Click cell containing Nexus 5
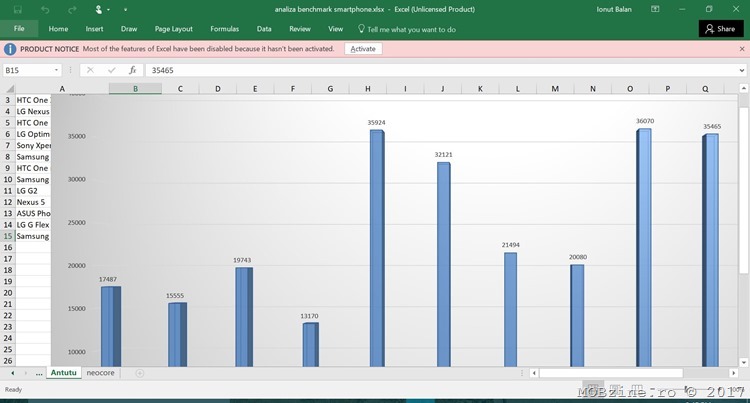Viewport: 750px width, 403px height. click(33, 202)
